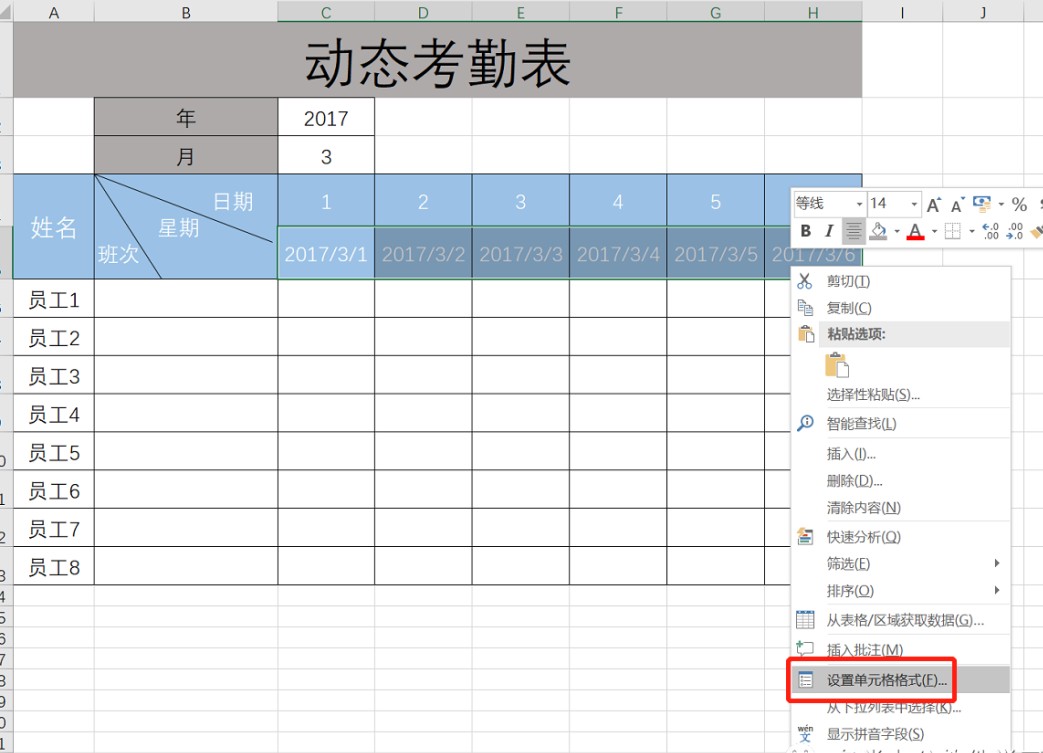Click the red font color button

pos(915,231)
